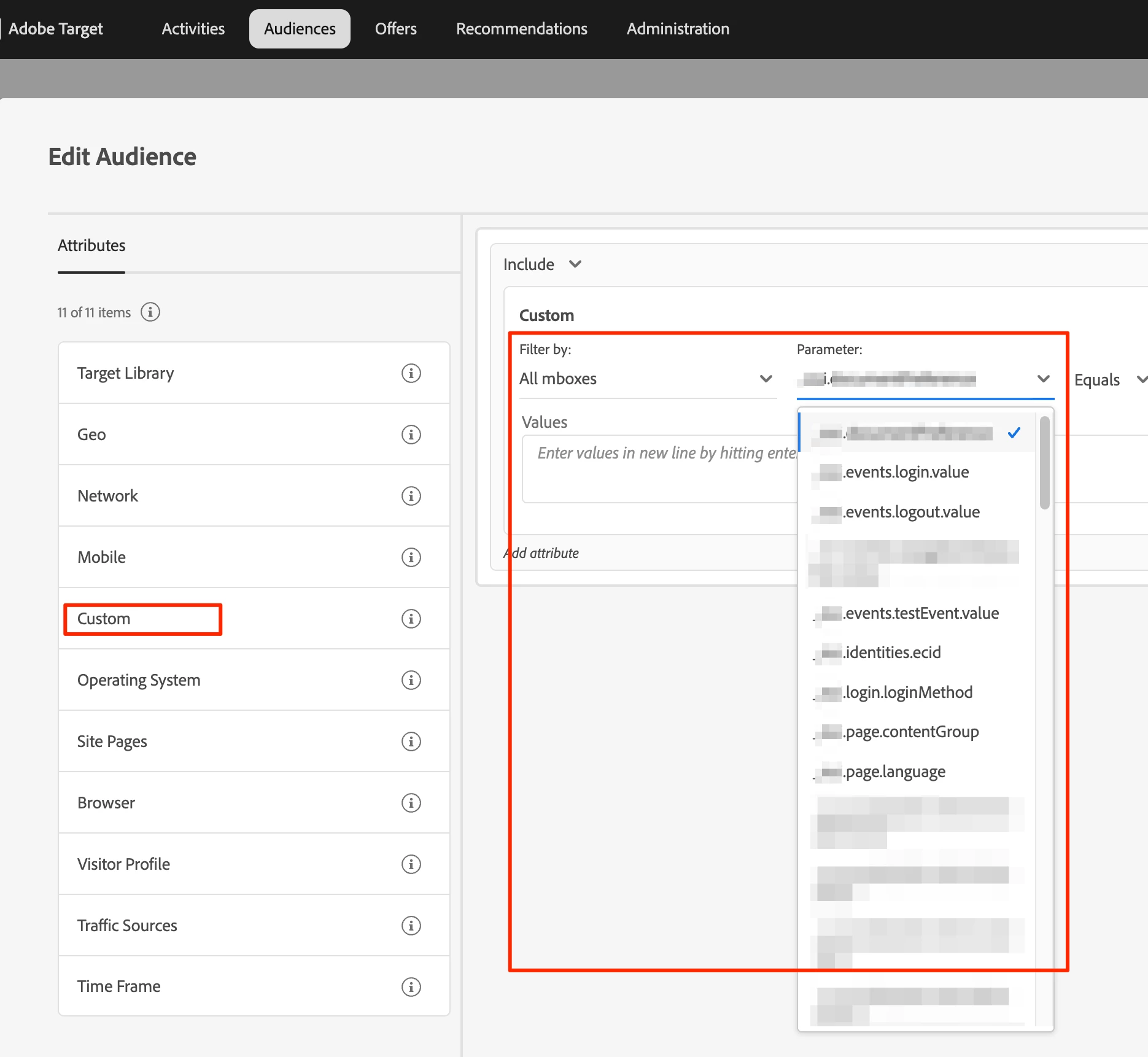Viewport: 1148px width, 1057px height.
Task: Pick page.contentGroup from parameter list
Action: click(916, 732)
